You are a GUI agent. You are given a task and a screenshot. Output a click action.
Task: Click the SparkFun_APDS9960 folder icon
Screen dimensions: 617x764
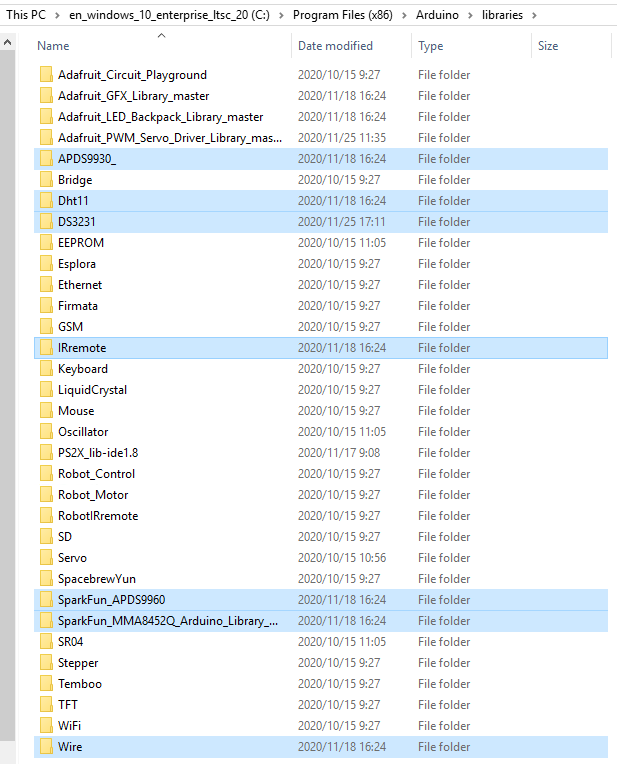pyautogui.click(x=46, y=599)
